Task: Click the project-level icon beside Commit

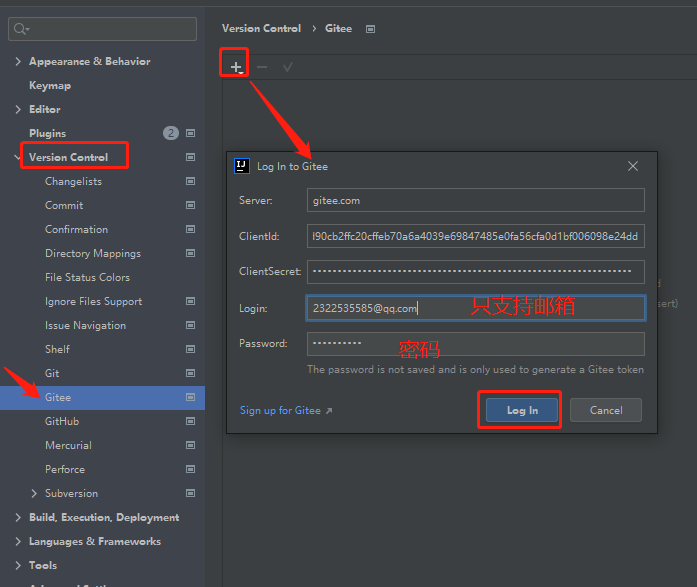Action: point(190,205)
